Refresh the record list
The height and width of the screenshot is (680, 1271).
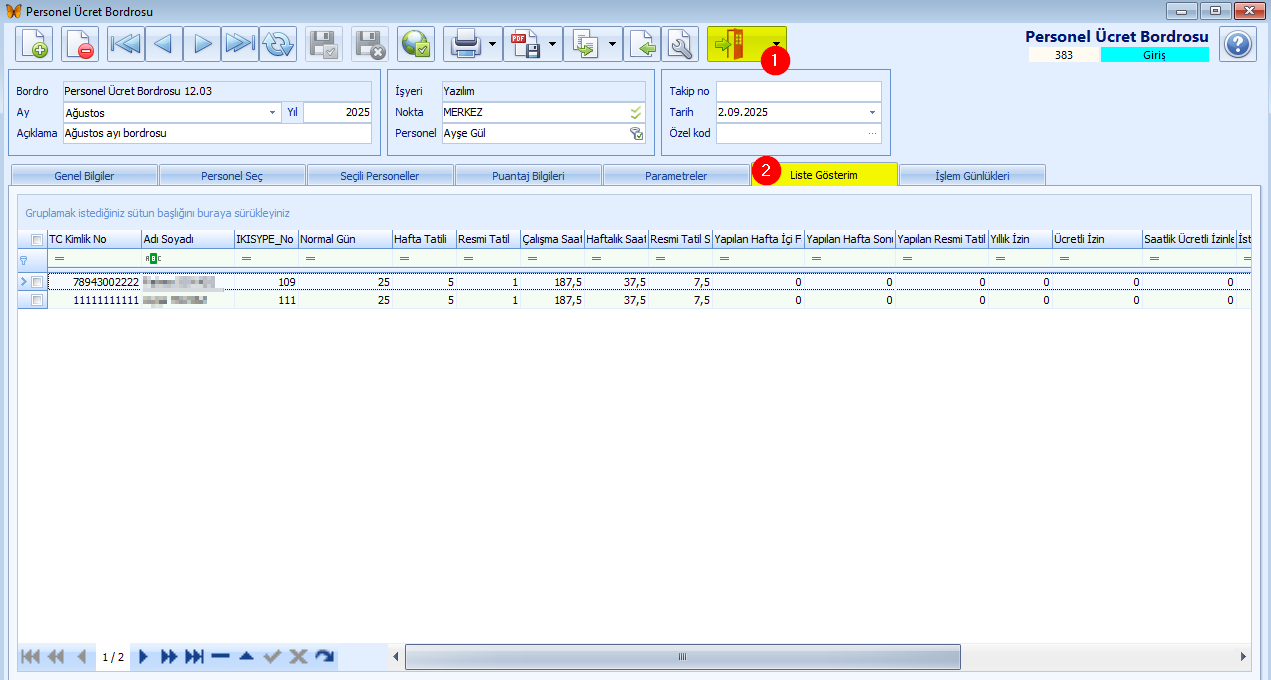click(277, 44)
